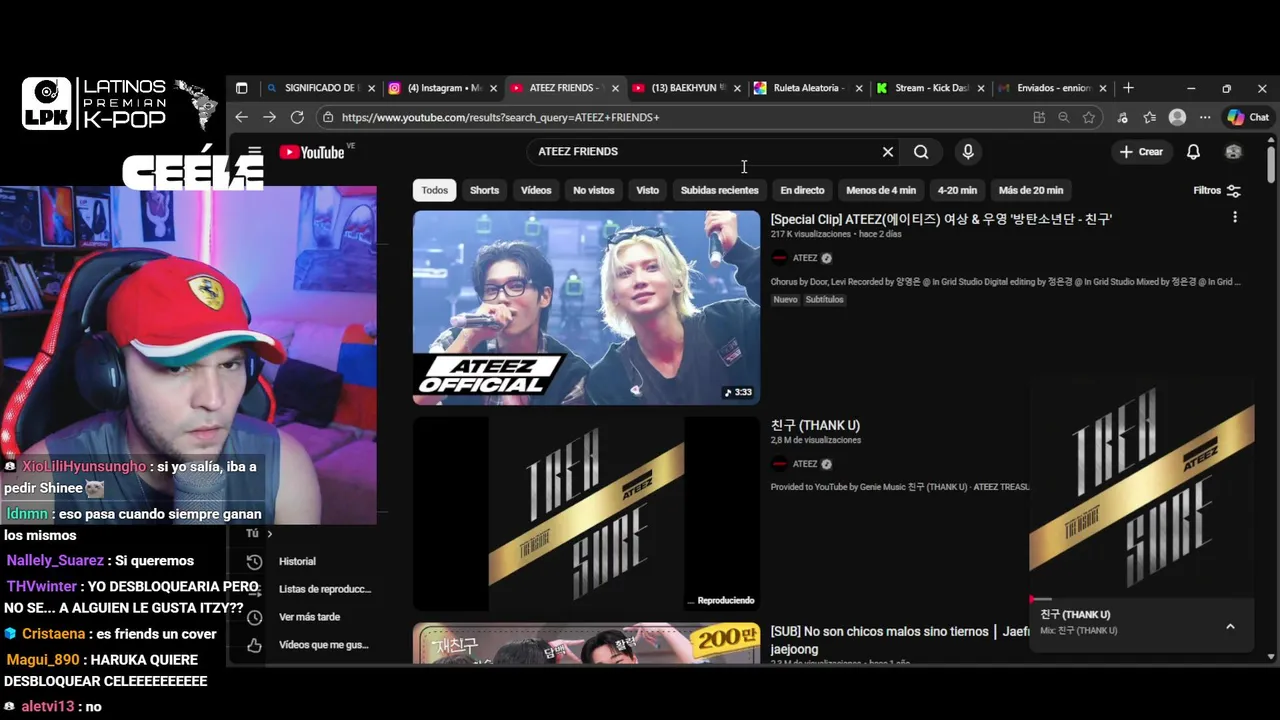This screenshot has width=1280, height=720.
Task: Open a new browser tab with plus
Action: [x=1128, y=88]
